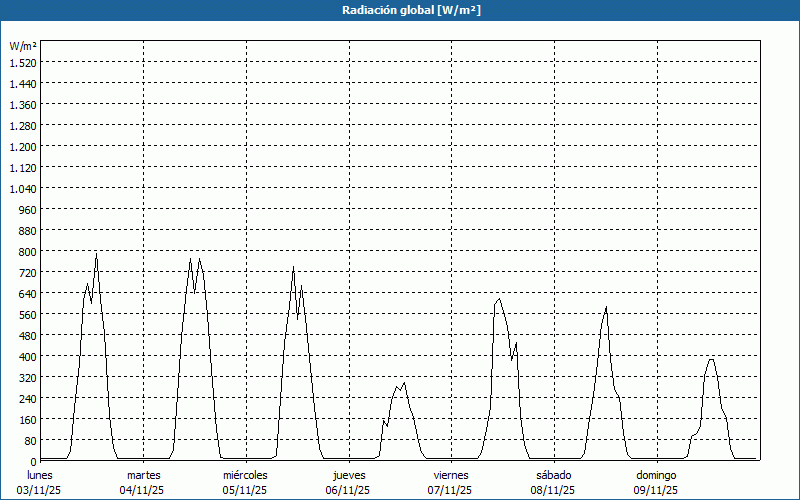The image size is (800, 500).
Task: Click Monday's radiation peak near 790
Action: point(96,254)
